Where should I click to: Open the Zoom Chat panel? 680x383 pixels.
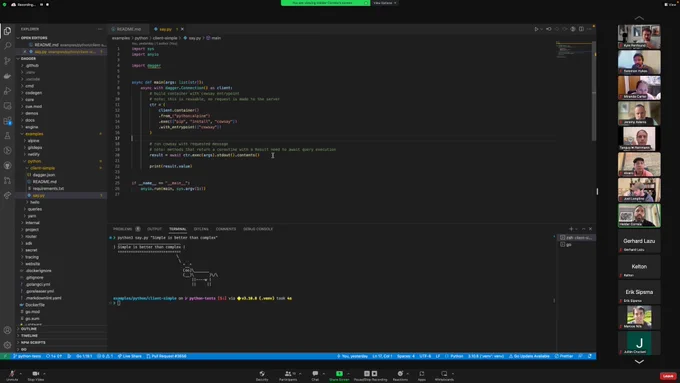click(315, 376)
